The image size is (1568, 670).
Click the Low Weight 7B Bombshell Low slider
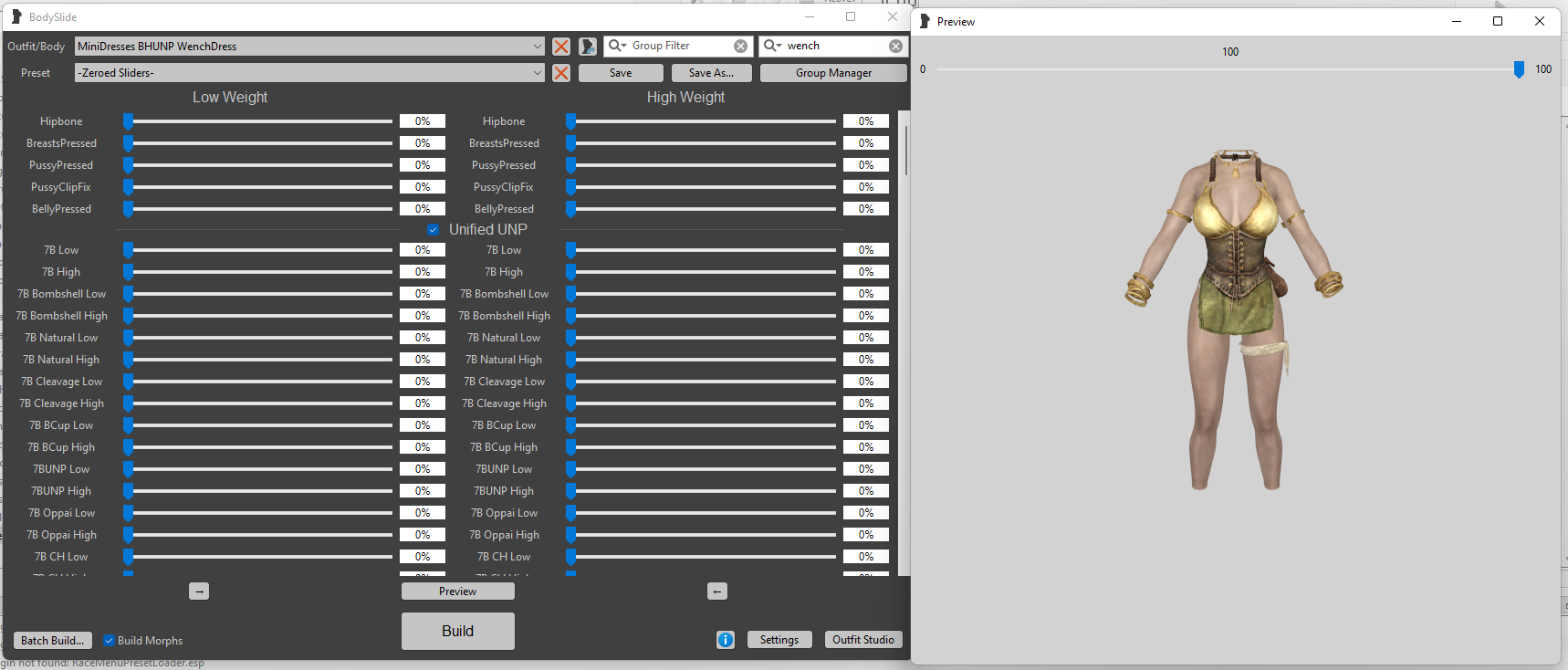pyautogui.click(x=258, y=294)
